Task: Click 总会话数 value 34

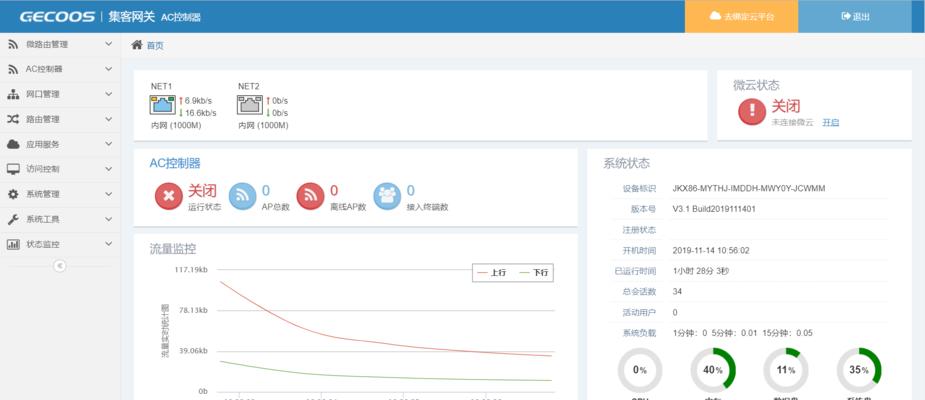Action: (x=677, y=291)
